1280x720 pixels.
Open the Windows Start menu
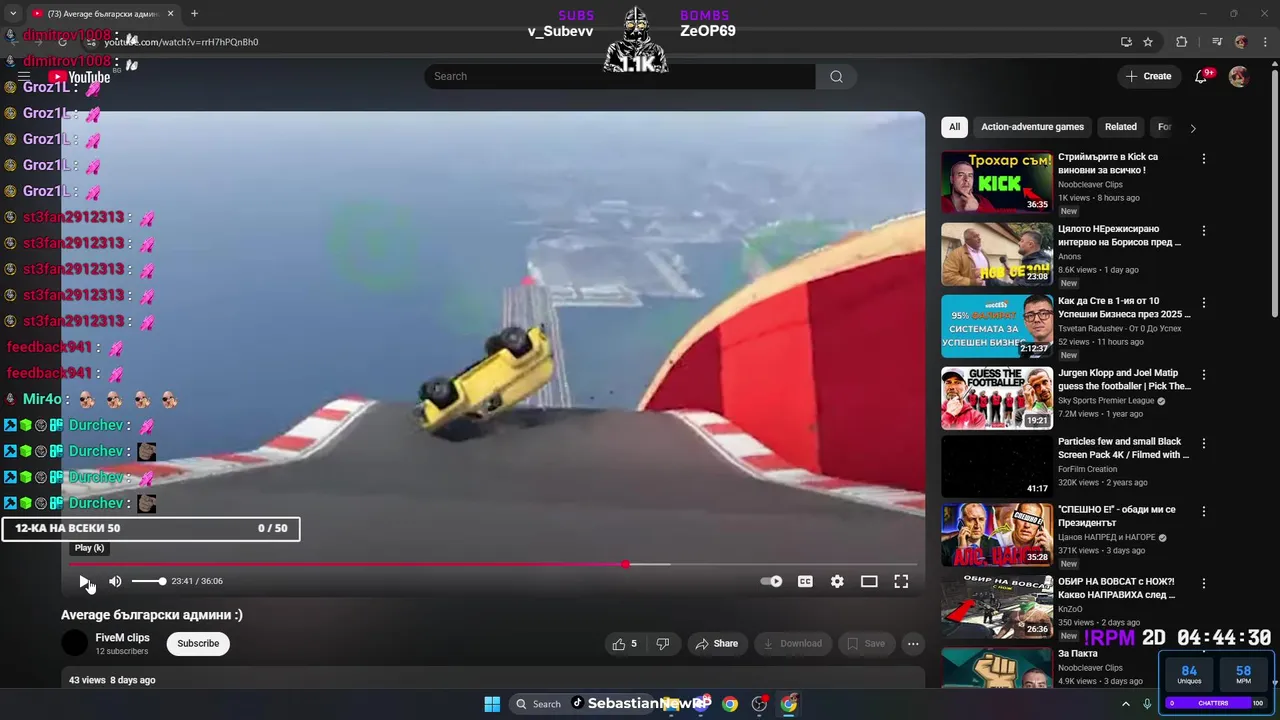492,704
